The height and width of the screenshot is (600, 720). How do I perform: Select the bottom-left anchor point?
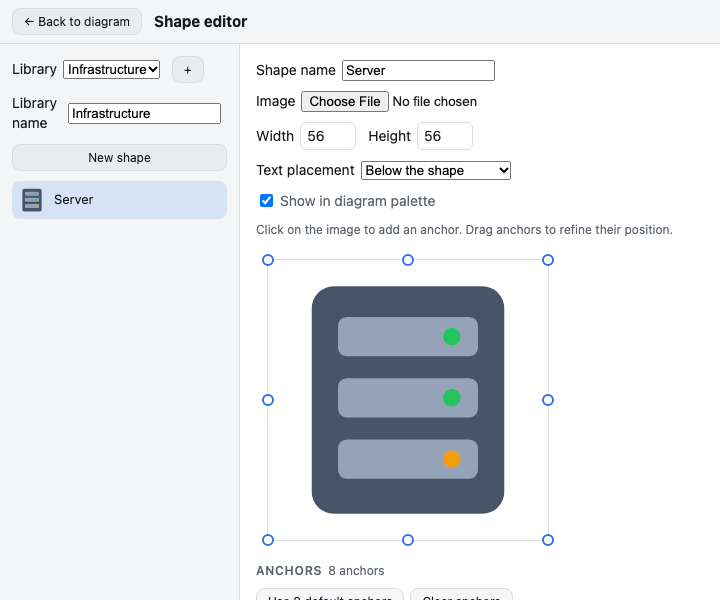coord(268,540)
